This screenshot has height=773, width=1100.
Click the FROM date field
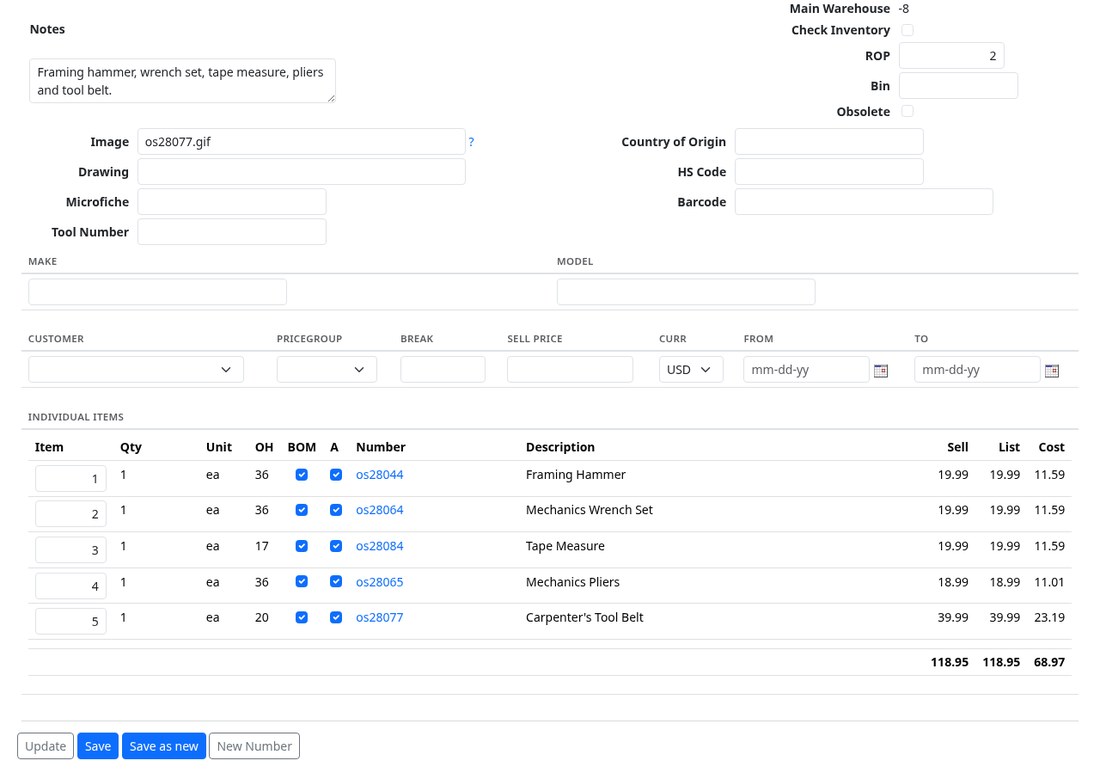(x=806, y=370)
